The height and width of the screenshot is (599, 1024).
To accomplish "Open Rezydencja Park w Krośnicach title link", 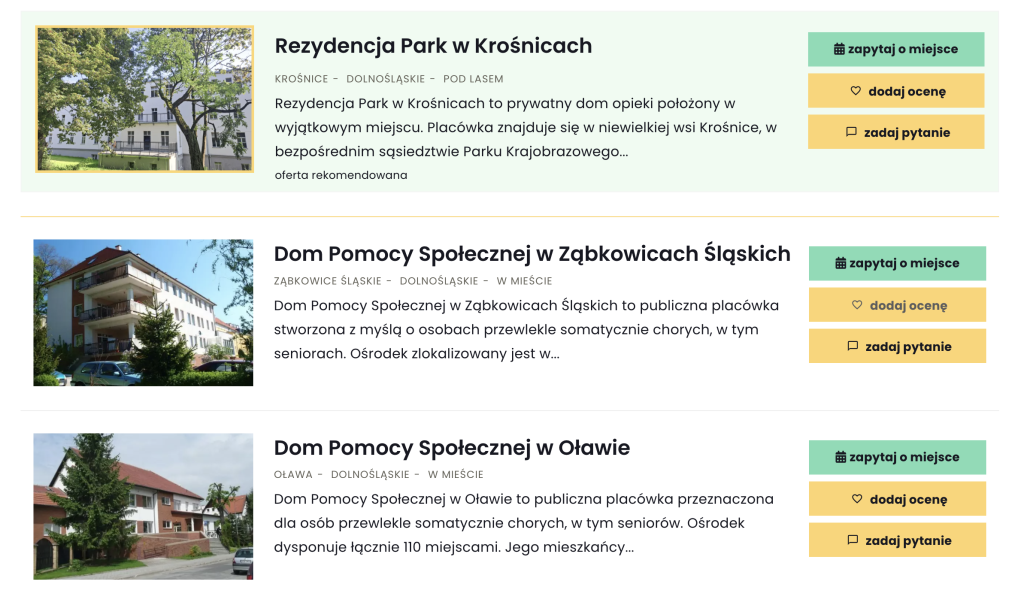I will click(x=433, y=46).
